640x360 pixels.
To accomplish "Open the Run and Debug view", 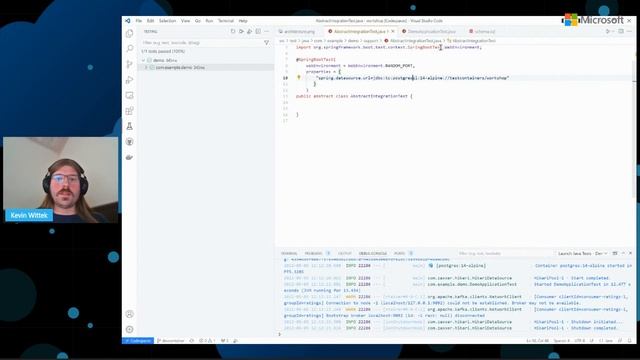I will 129,80.
